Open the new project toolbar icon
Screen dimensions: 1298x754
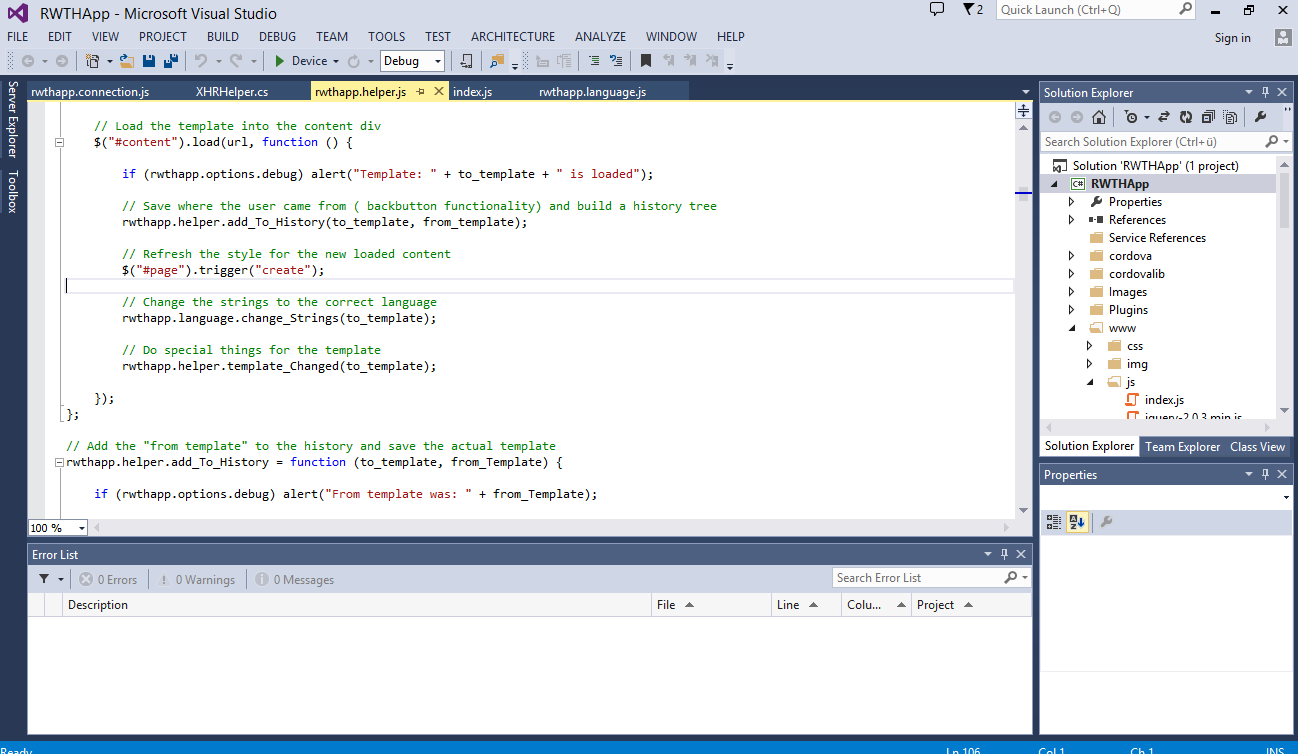pos(93,61)
